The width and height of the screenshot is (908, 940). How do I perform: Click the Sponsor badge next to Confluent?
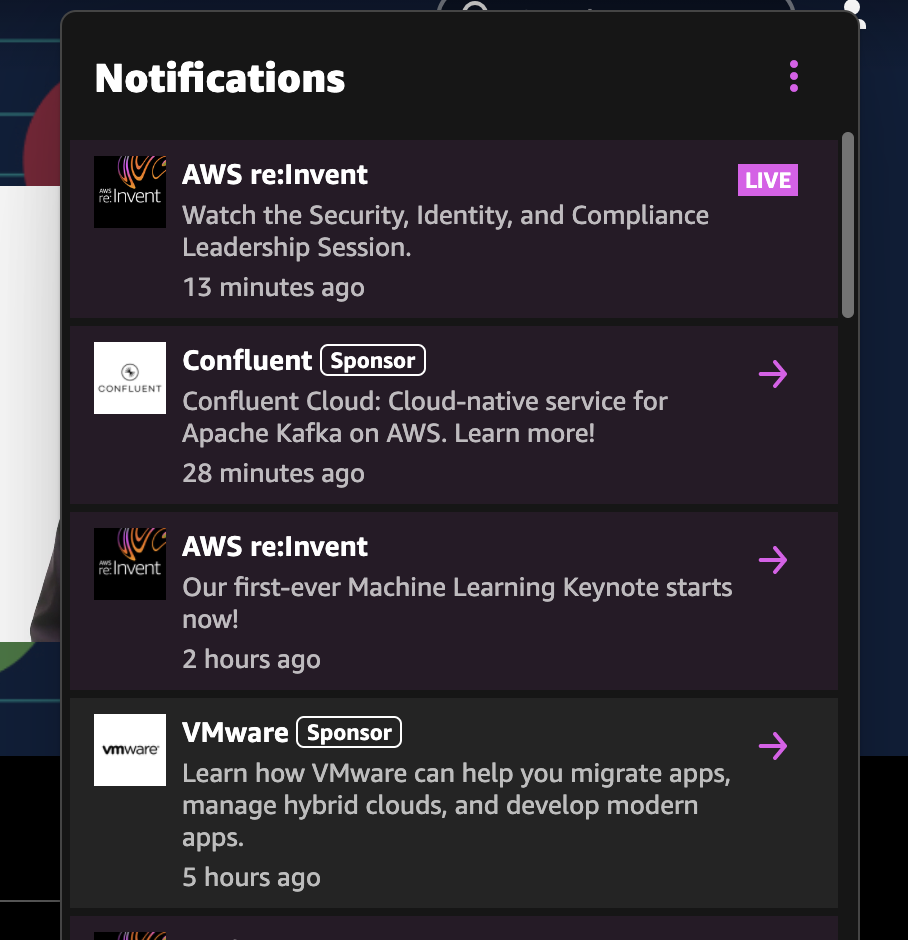pos(373,360)
